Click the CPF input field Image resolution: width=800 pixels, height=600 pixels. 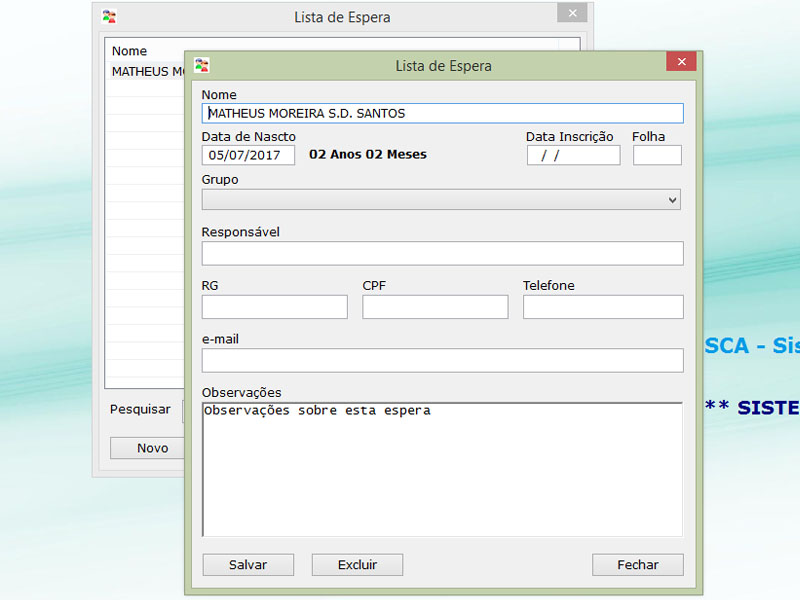[x=435, y=307]
